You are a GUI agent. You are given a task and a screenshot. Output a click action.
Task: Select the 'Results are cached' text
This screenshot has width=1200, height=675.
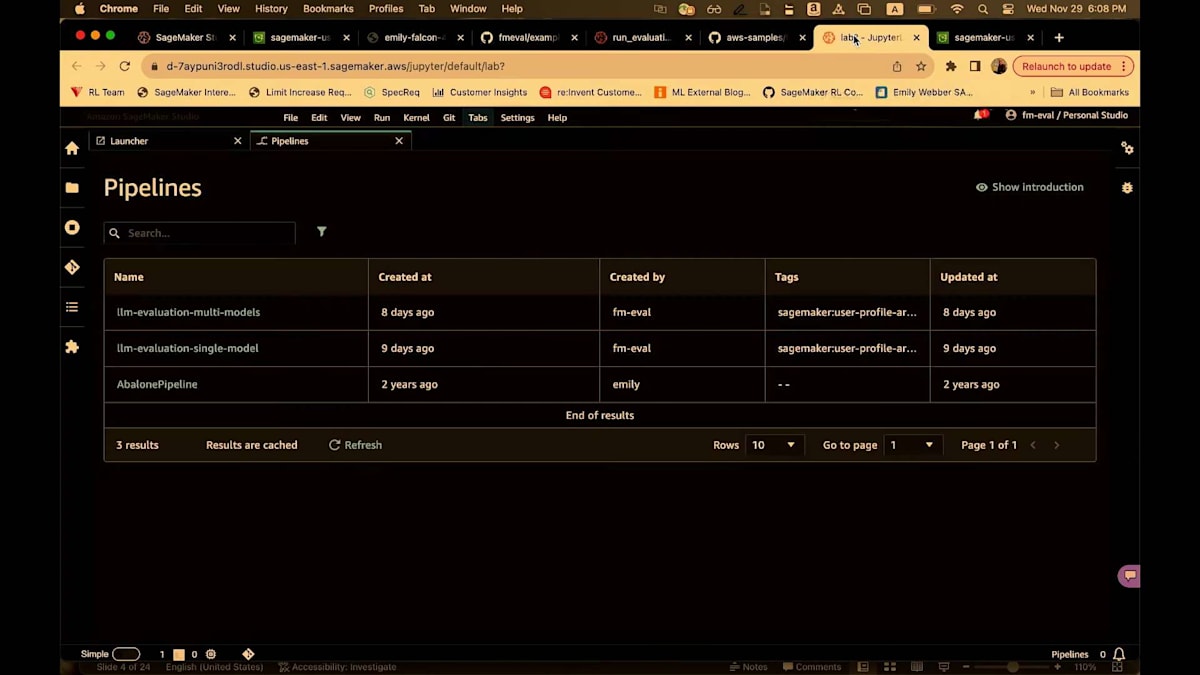click(x=252, y=445)
